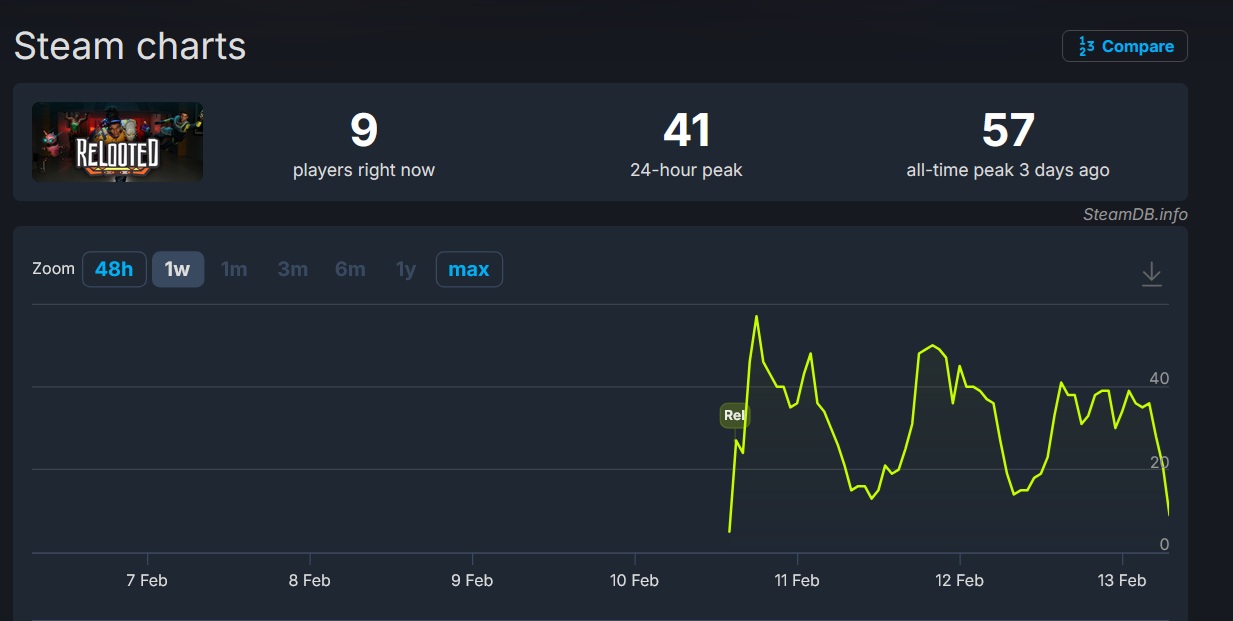Choose the 3m zoom option
Screen dimensions: 1233x621
[293, 269]
